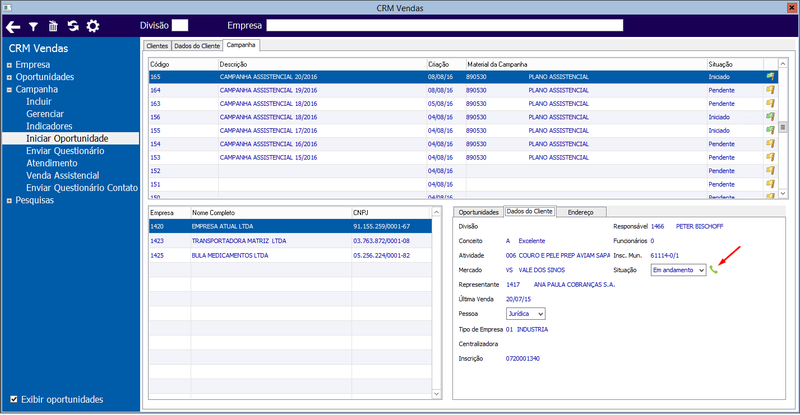The height and width of the screenshot is (415, 800).
Task: Click the flag icon for campaign 155
Action: [770, 130]
